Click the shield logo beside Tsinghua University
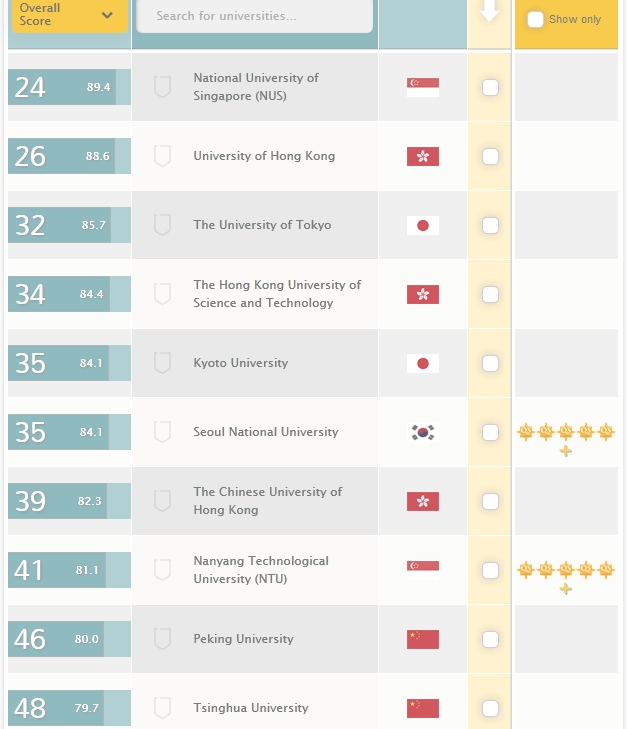 point(162,708)
